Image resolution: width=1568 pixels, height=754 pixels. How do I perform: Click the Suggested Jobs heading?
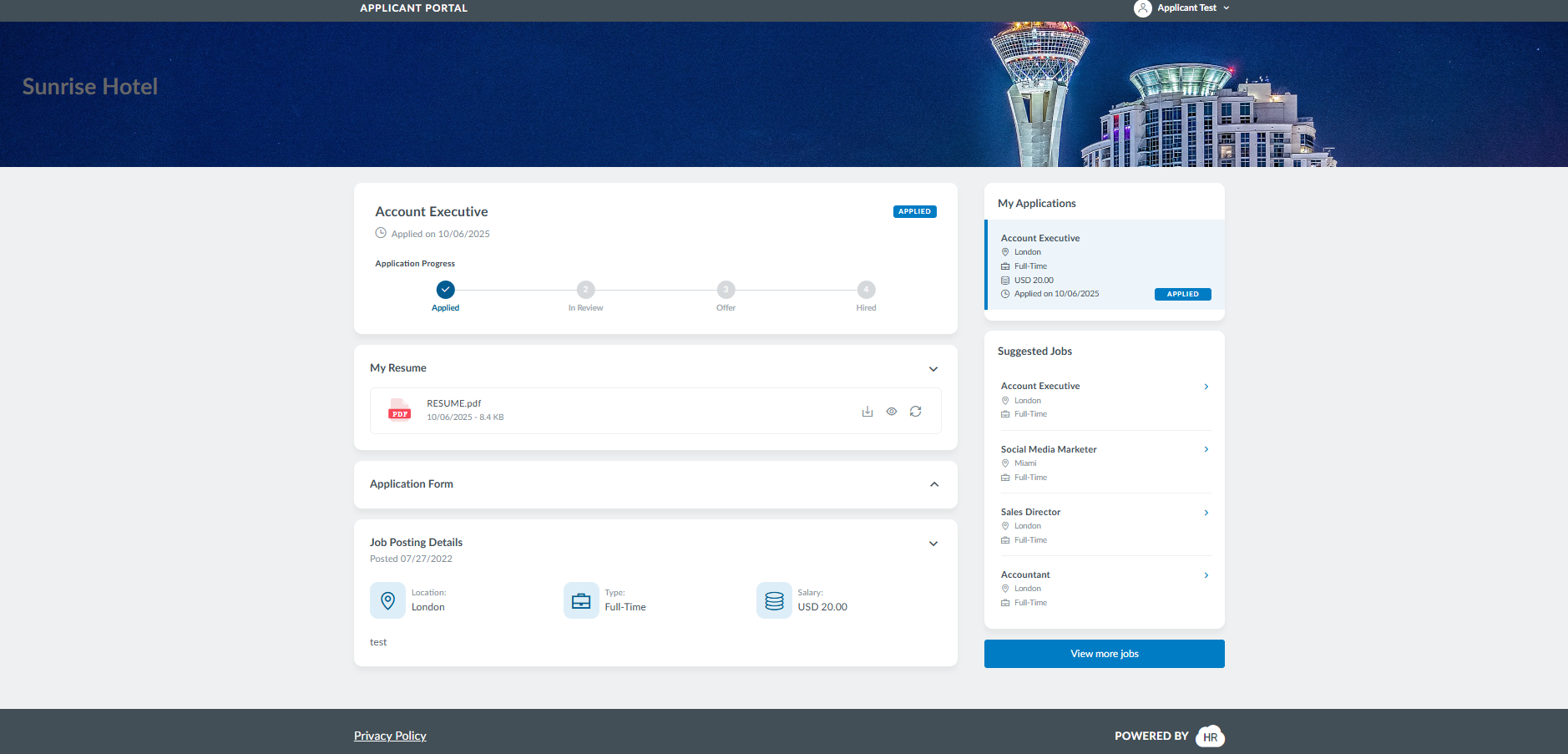pyautogui.click(x=1034, y=352)
